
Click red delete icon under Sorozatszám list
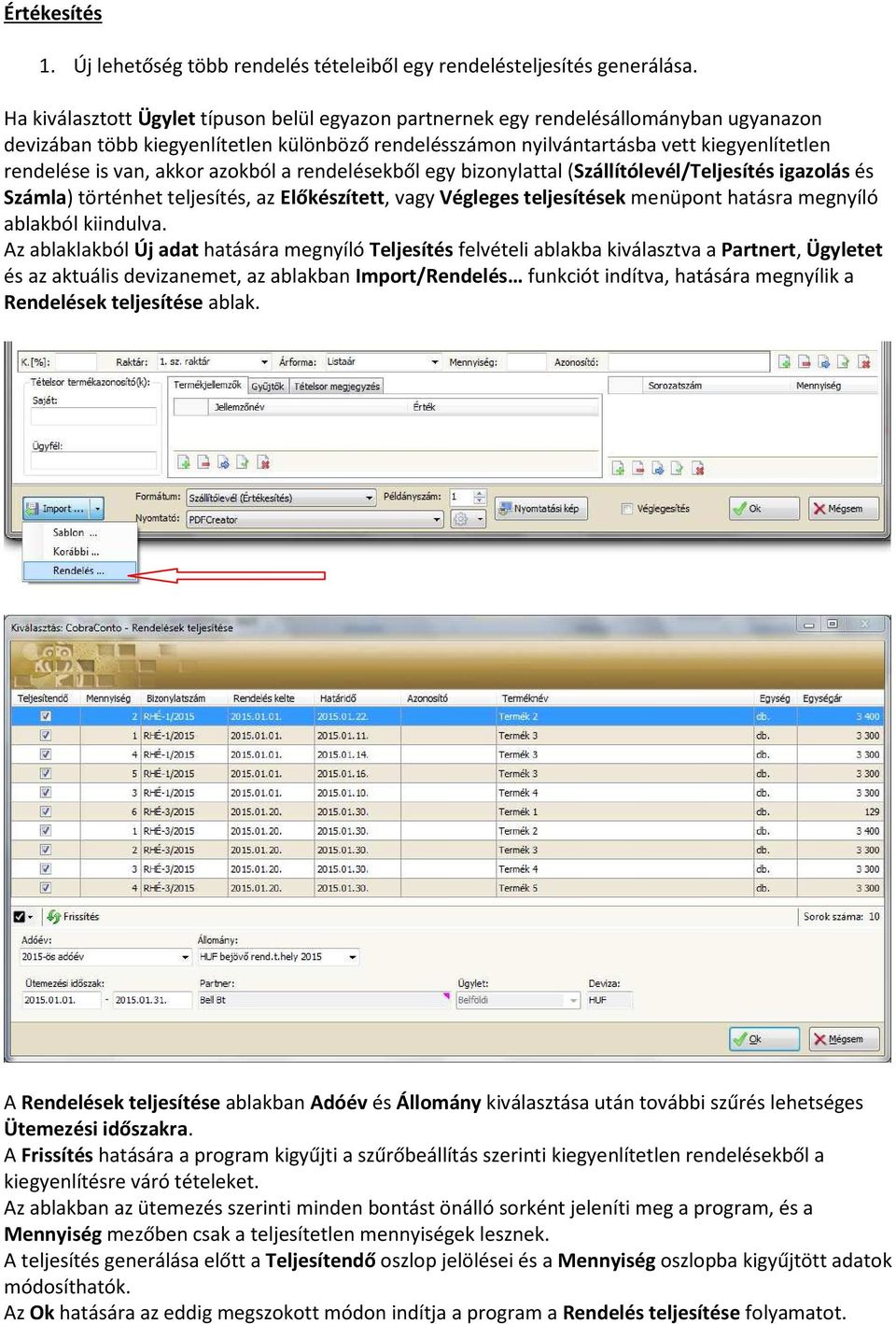(638, 469)
